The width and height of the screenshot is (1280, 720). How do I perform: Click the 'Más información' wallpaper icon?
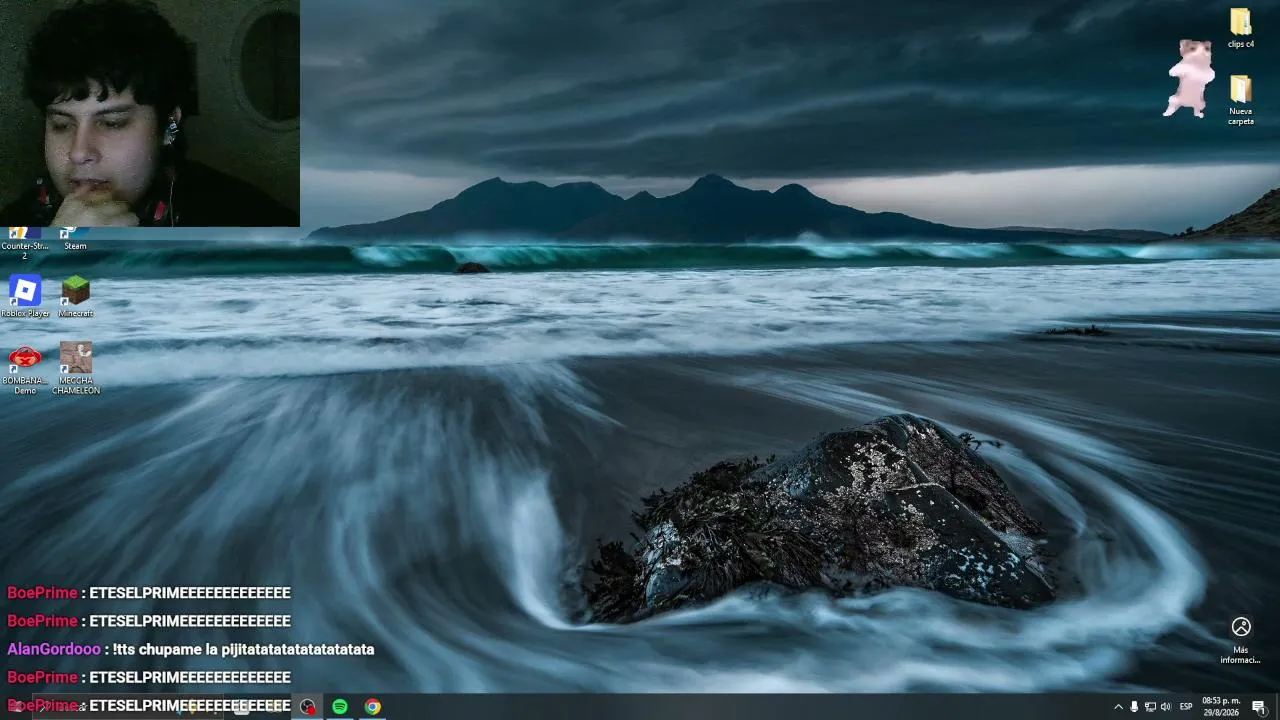click(1241, 640)
